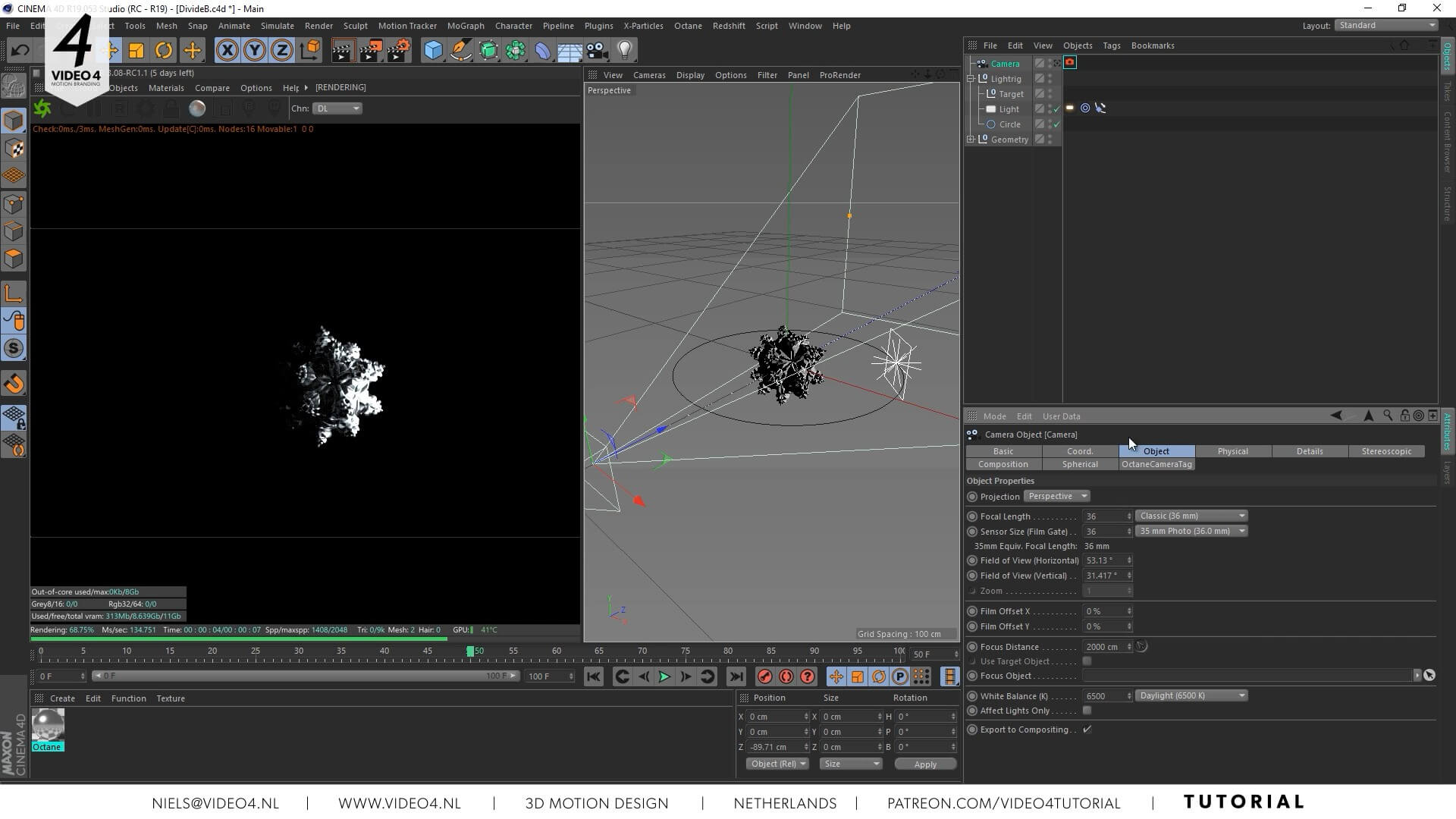Enable the Affect Lights Only checkbox

(1087, 711)
